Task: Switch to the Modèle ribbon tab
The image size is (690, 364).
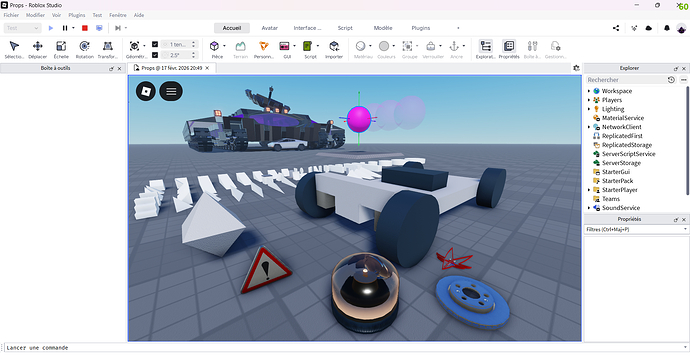Action: (x=383, y=28)
